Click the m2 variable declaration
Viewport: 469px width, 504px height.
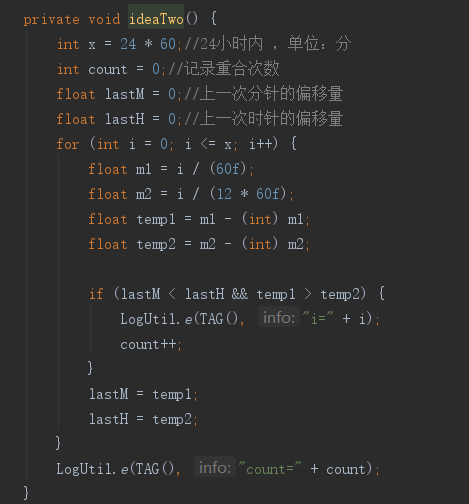point(144,194)
